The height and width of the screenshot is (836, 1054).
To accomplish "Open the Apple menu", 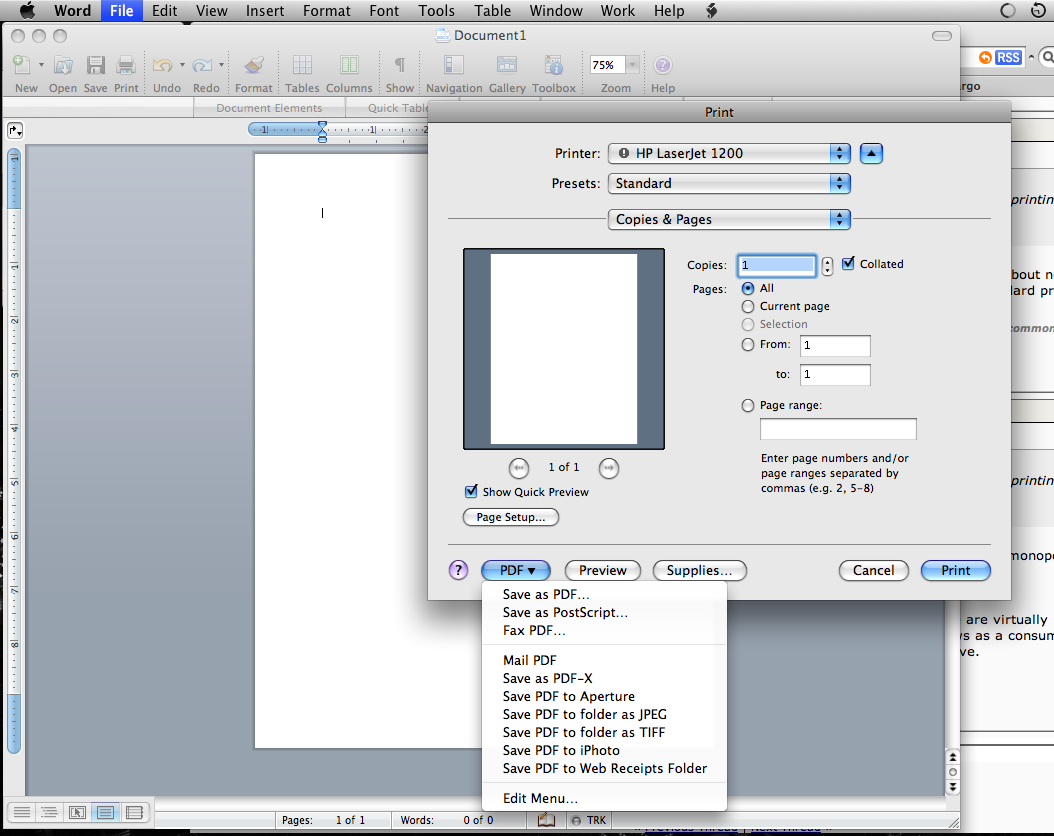I will 28,11.
